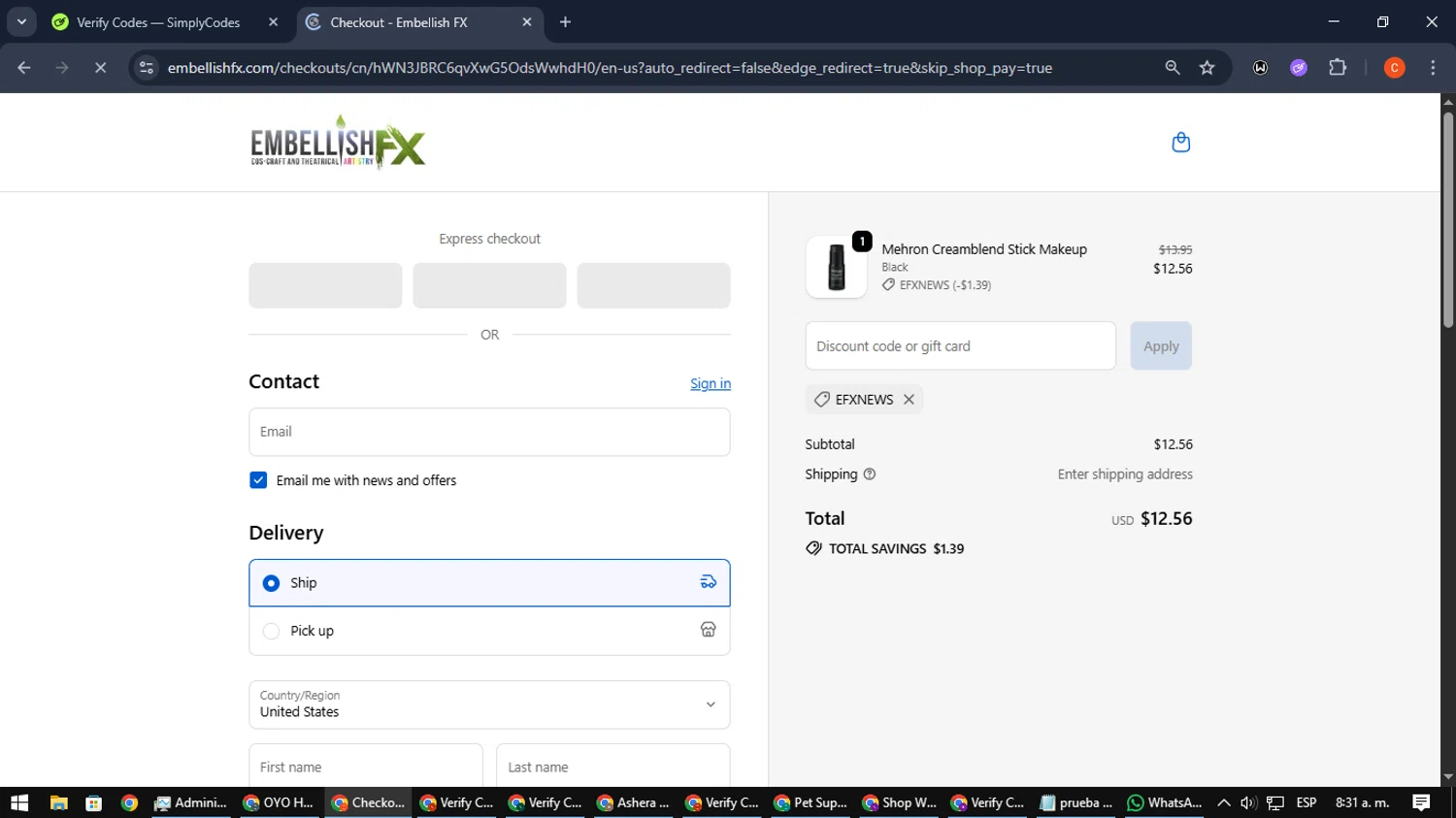The image size is (1456, 818).
Task: Switch to Ashera taskbar window
Action: pos(634,802)
